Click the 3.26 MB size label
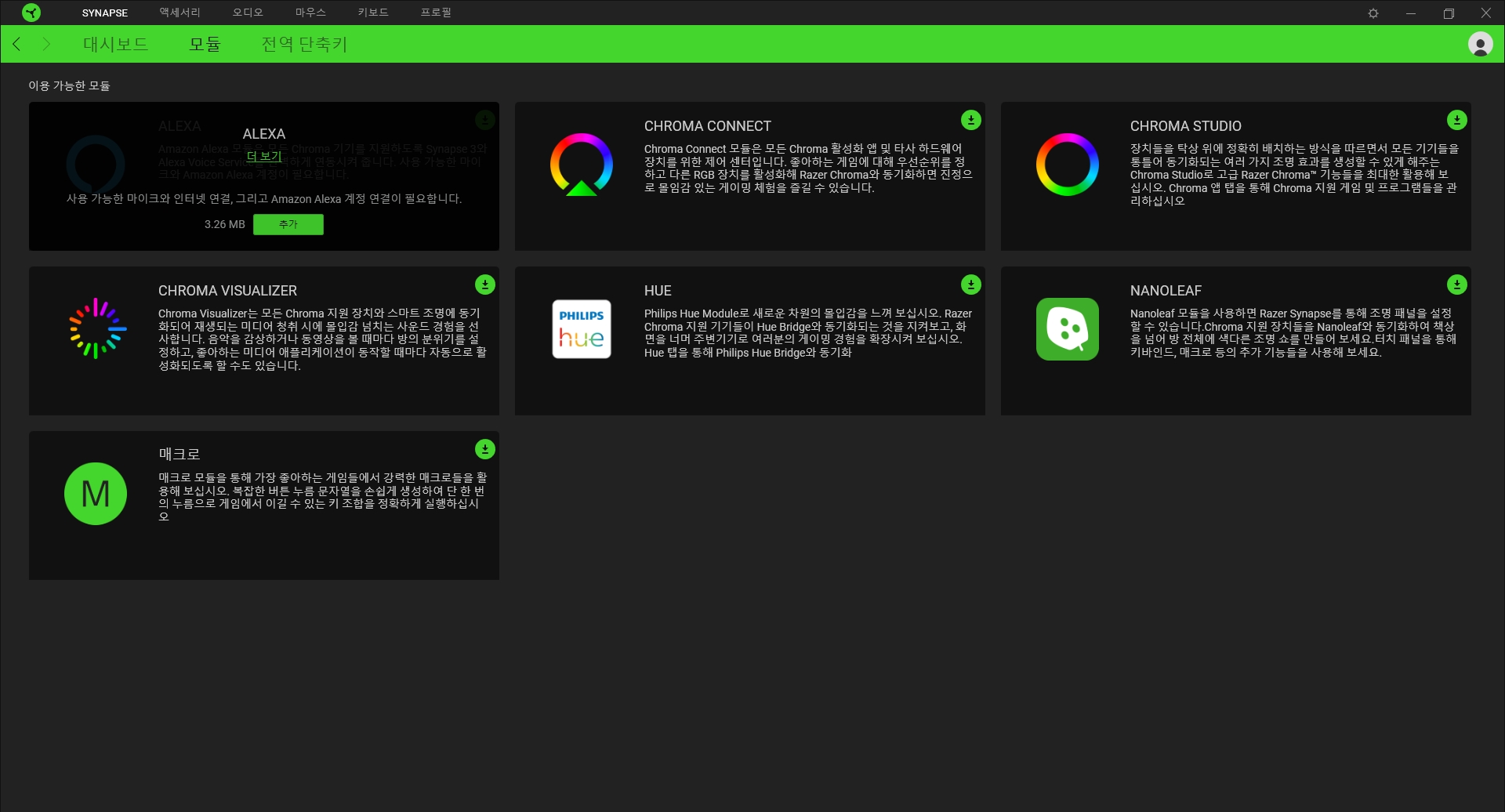Viewport: 1505px width, 812px height. click(225, 225)
